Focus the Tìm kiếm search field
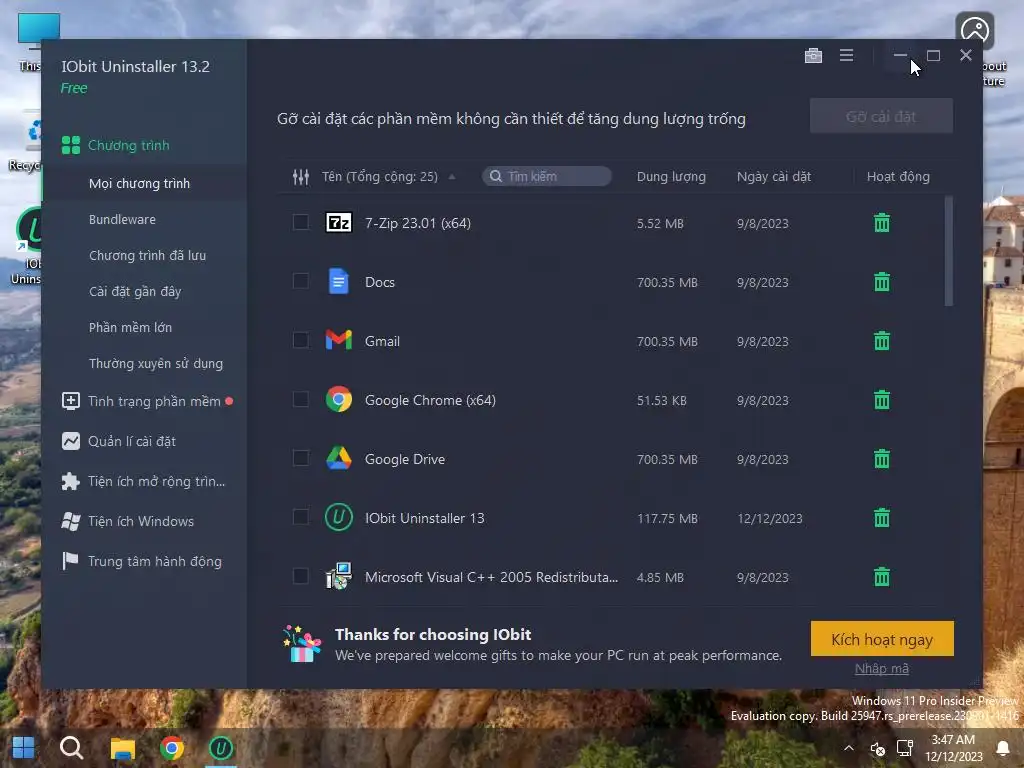1024x768 pixels. tap(547, 176)
